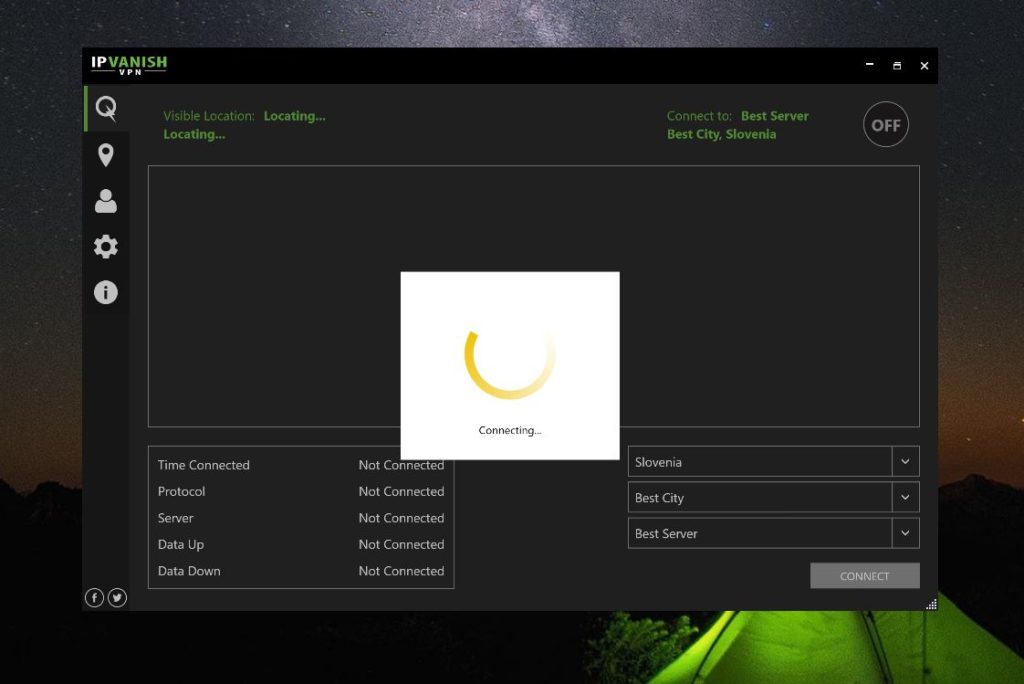The height and width of the screenshot is (684, 1024).
Task: Open IPVanish Facebook page icon
Action: [x=94, y=597]
